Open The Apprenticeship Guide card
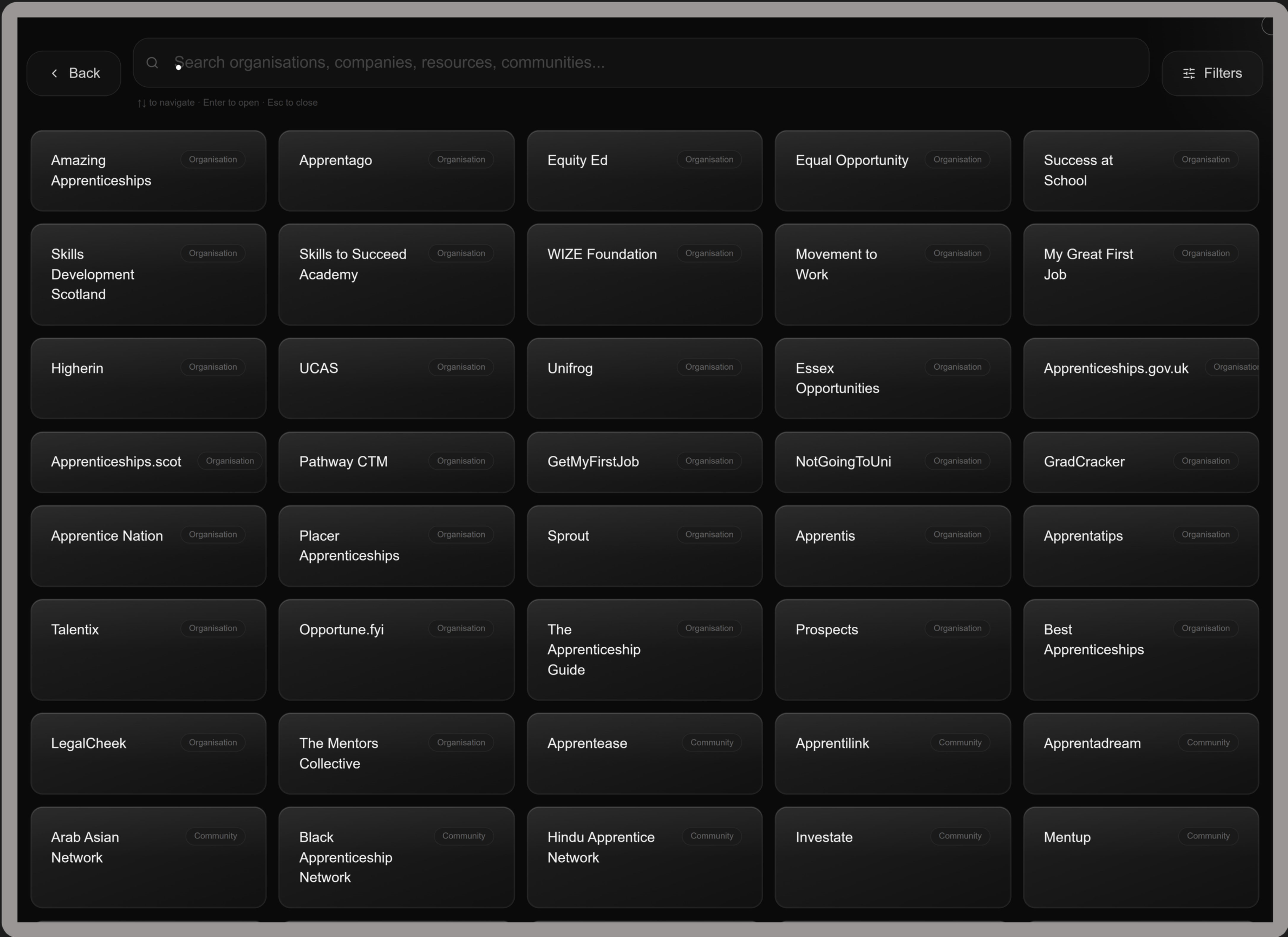This screenshot has width=1288, height=937. click(x=644, y=650)
